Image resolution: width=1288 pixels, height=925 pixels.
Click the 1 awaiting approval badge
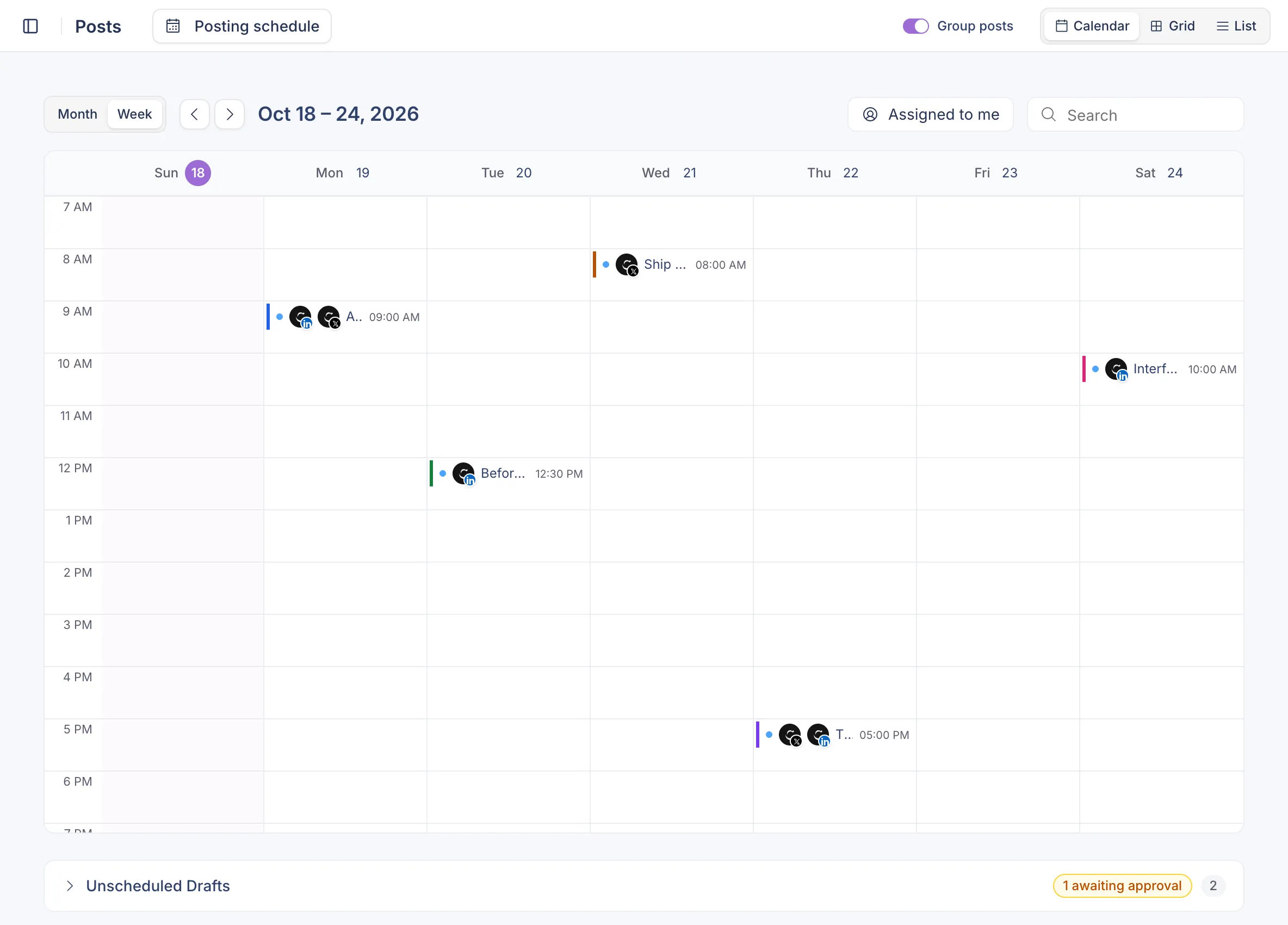pos(1122,886)
